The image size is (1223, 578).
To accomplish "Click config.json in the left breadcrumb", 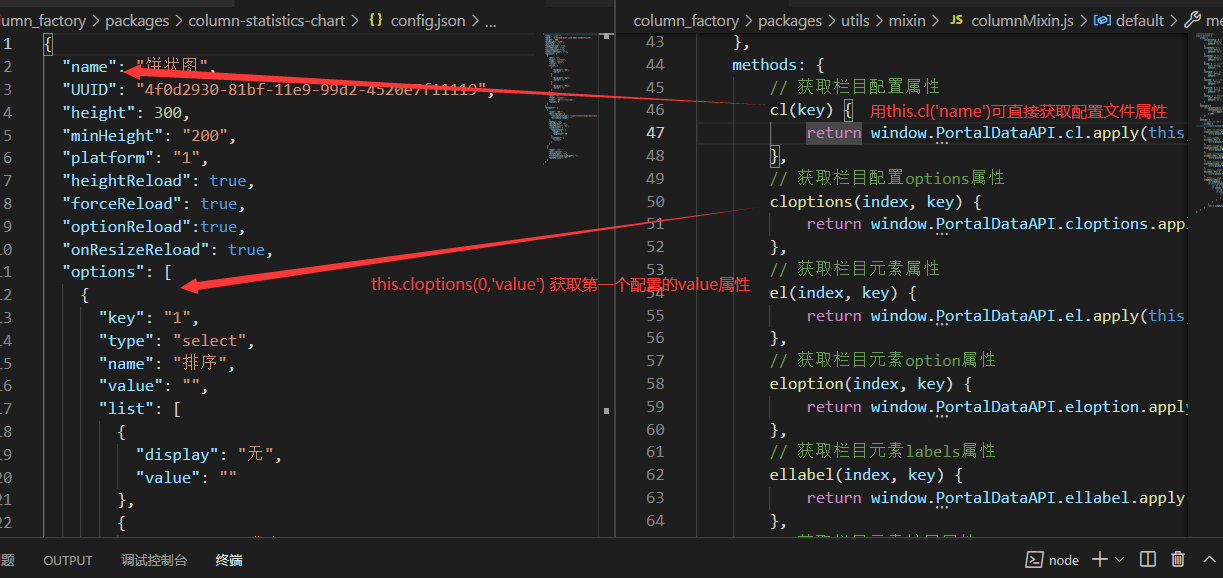I will (427, 20).
